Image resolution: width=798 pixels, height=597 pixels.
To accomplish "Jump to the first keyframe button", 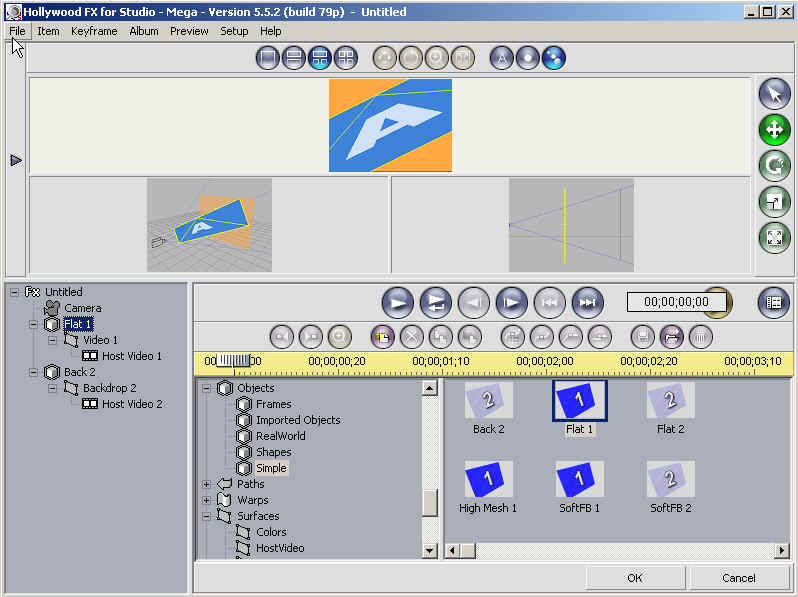I will tap(550, 303).
